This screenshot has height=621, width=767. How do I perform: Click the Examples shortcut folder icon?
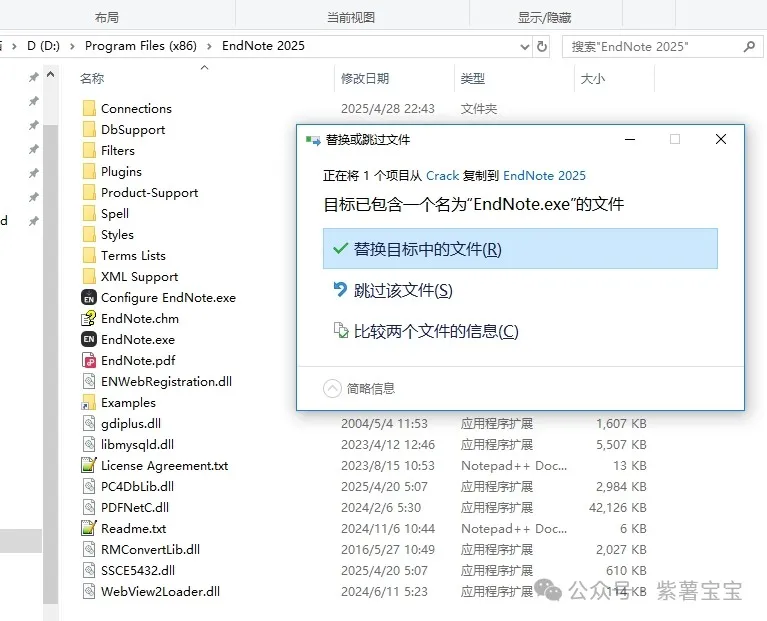tap(88, 402)
